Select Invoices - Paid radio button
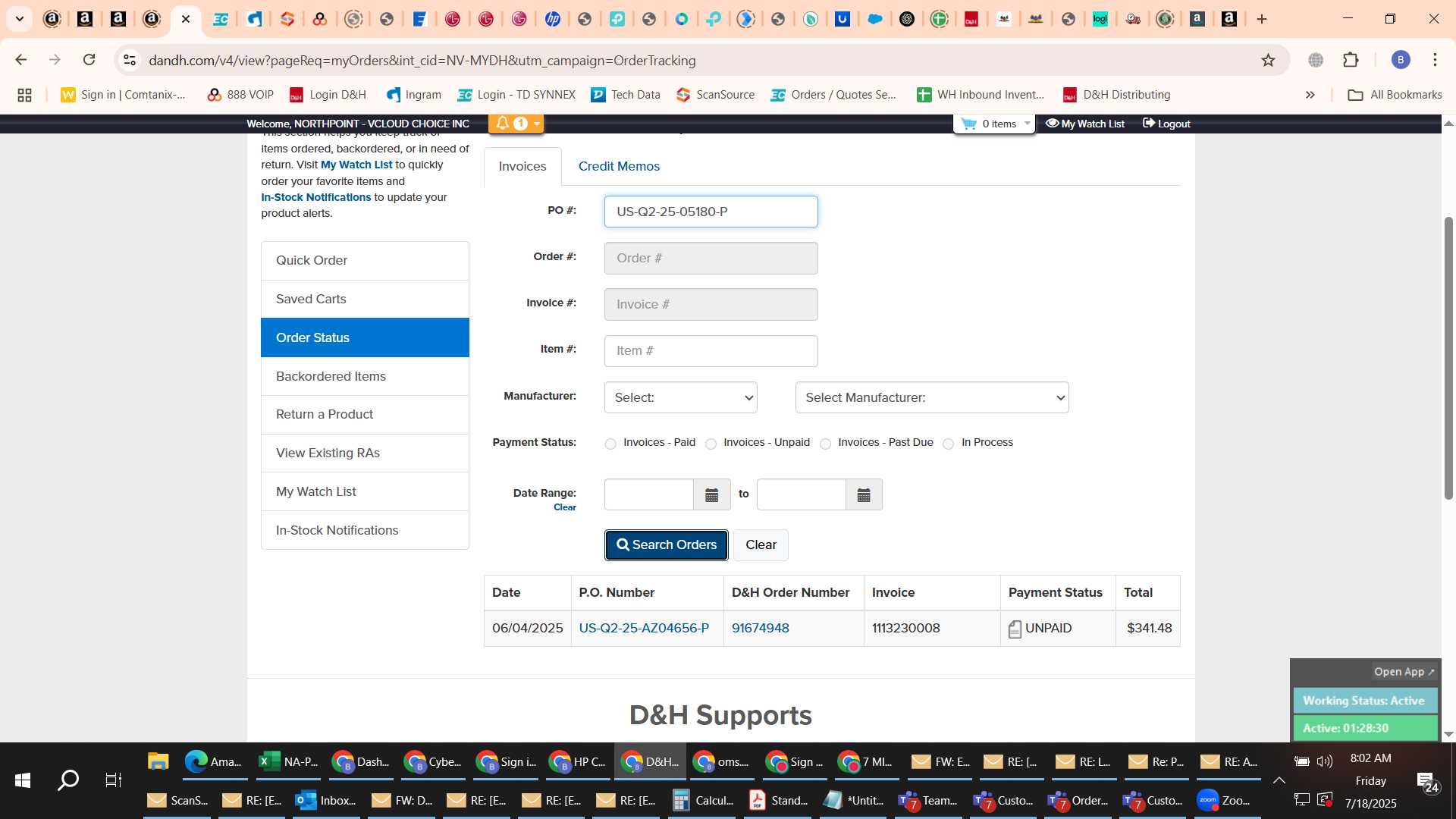The width and height of the screenshot is (1456, 819). tap(610, 444)
